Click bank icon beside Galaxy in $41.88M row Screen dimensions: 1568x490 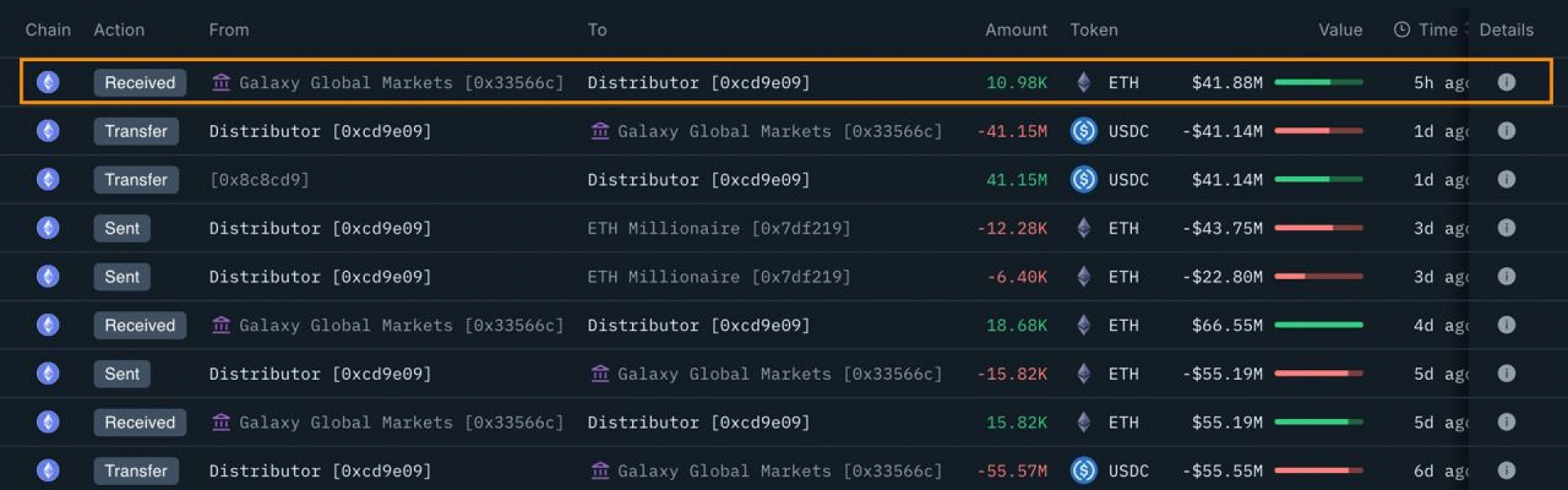220,82
